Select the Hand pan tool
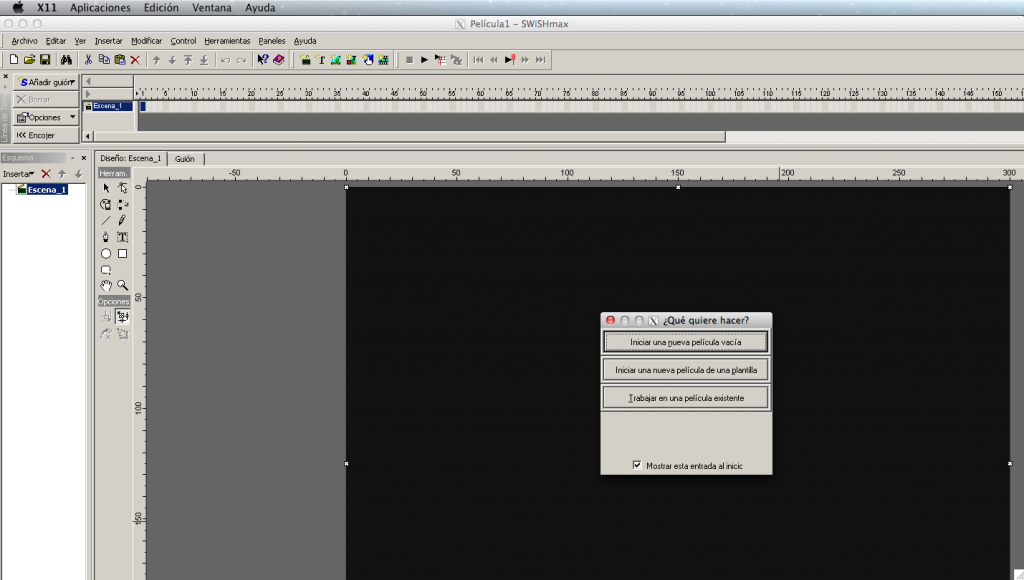This screenshot has height=580, width=1024. pos(106,285)
